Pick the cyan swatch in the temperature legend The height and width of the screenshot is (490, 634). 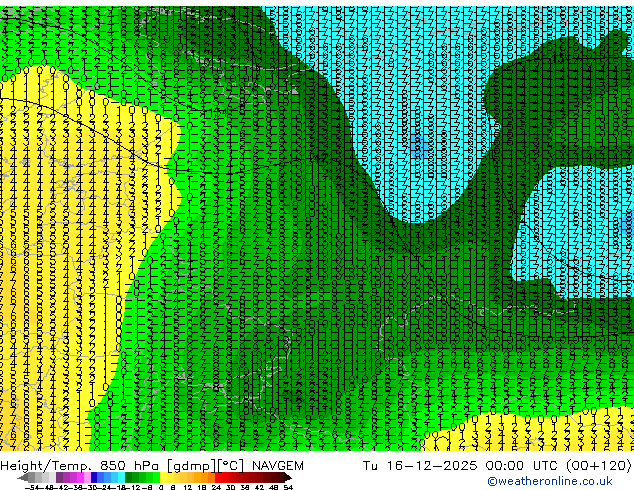point(121,478)
